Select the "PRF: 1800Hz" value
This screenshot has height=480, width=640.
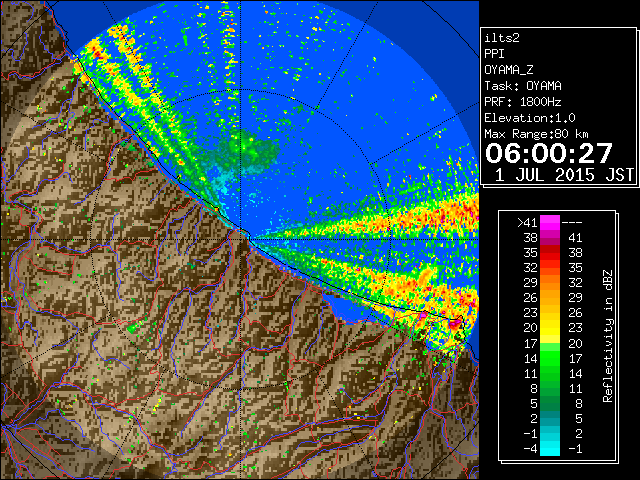(x=523, y=102)
